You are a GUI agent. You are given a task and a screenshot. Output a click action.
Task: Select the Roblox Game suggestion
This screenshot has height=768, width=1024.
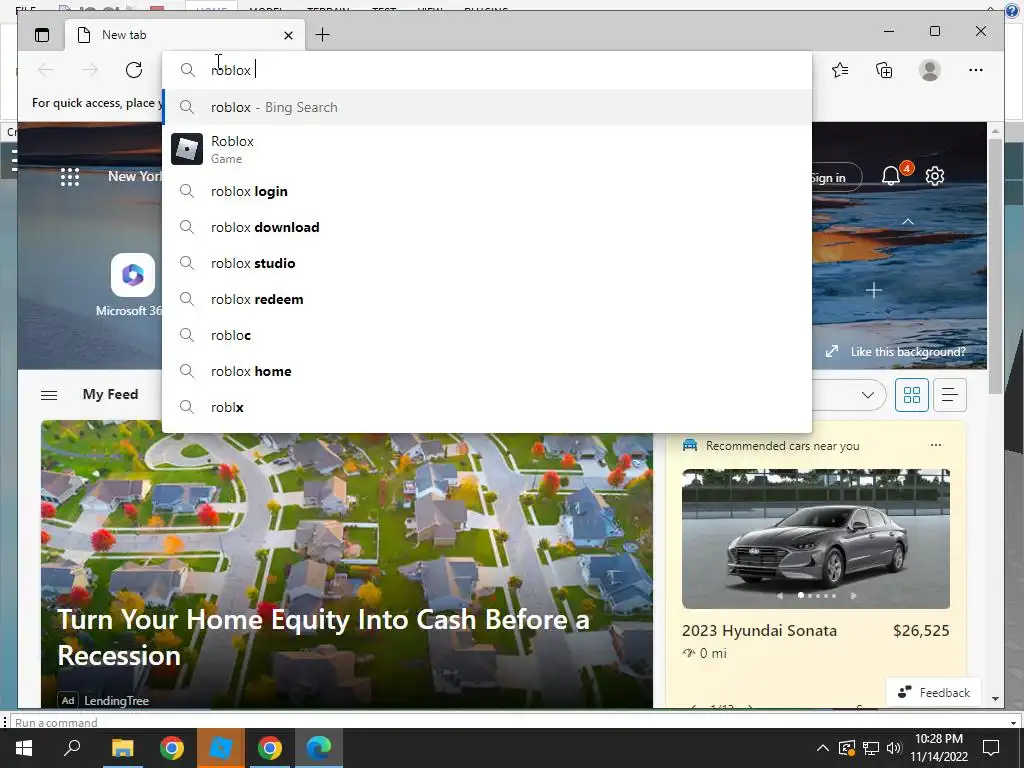487,149
